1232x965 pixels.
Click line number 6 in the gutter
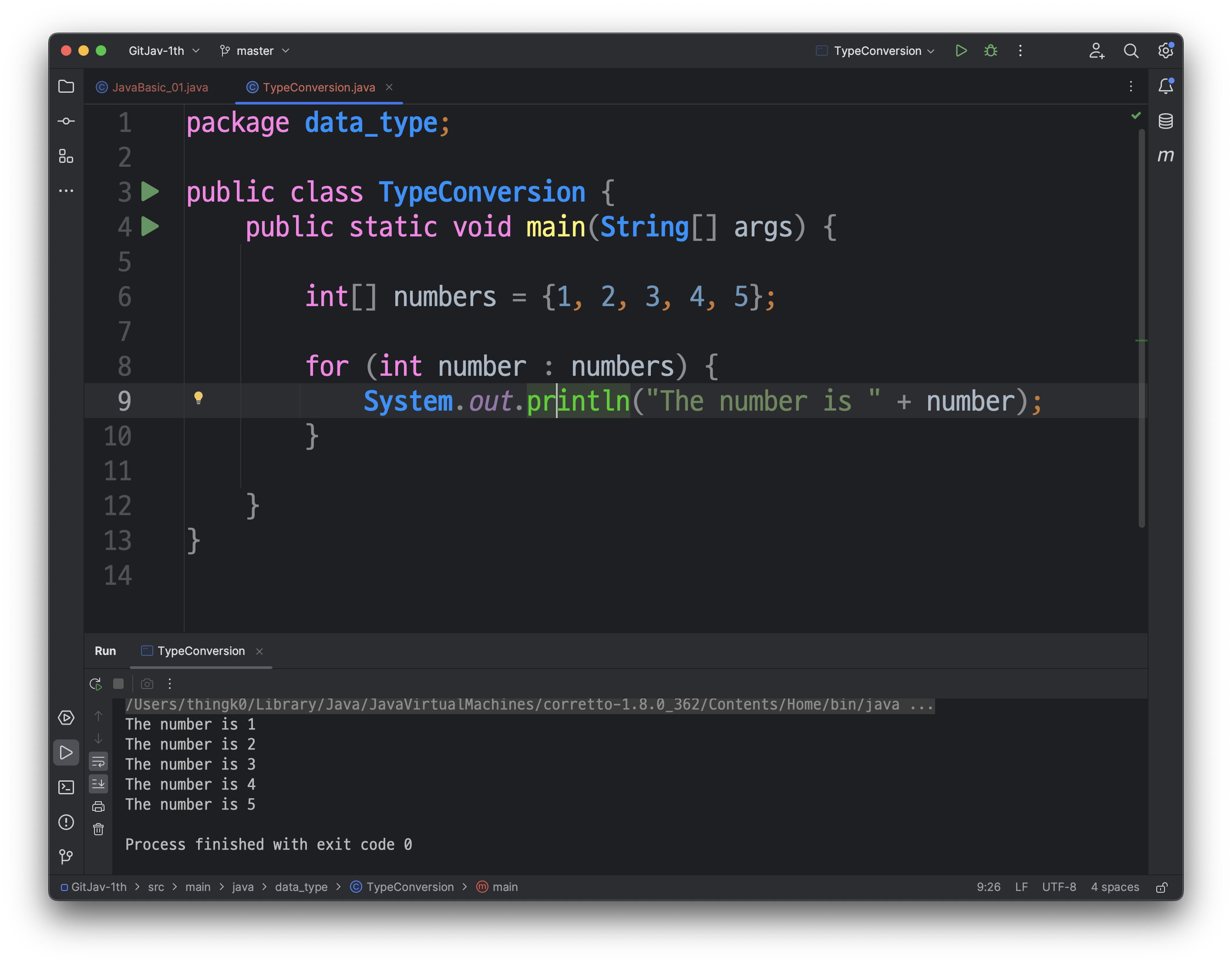(124, 297)
